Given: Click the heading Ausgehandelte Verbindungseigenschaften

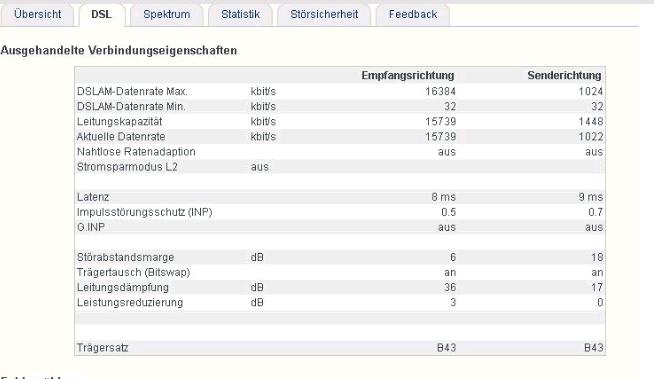Looking at the screenshot, I should pos(119,50).
